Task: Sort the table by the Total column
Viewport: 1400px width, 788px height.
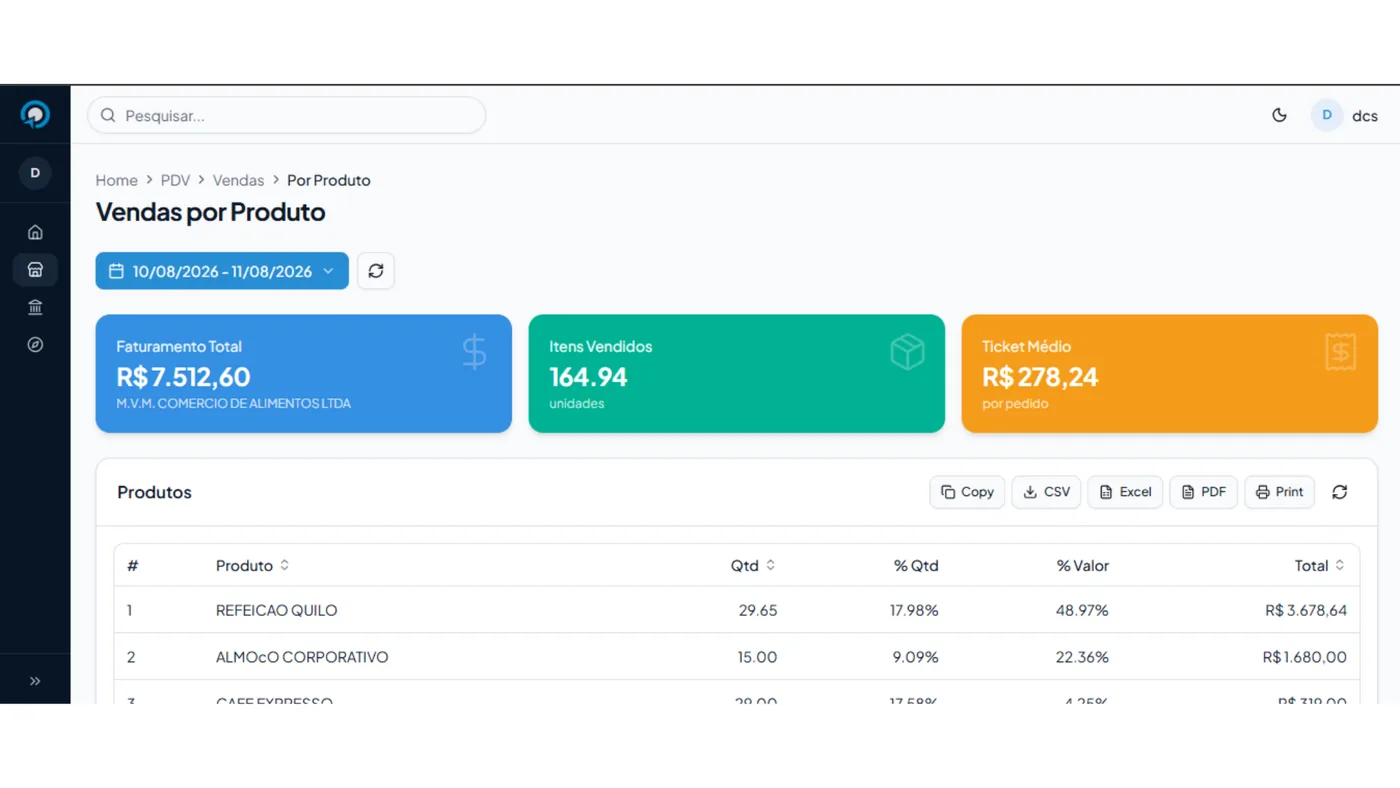Action: 1320,565
